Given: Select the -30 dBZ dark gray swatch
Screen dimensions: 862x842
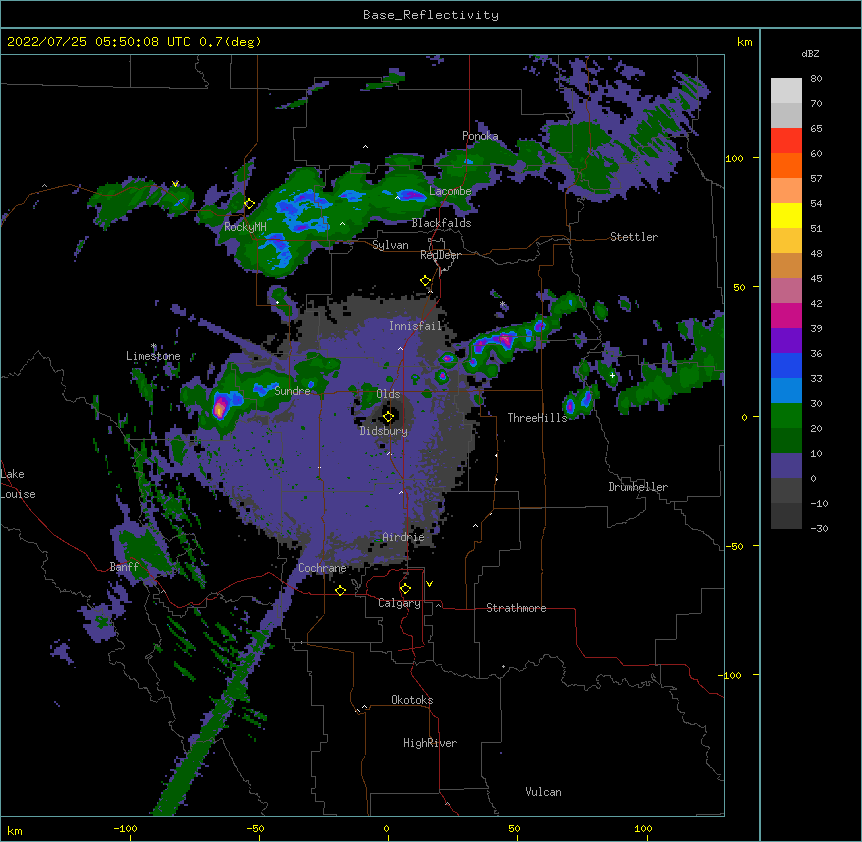Looking at the screenshot, I should point(786,516).
